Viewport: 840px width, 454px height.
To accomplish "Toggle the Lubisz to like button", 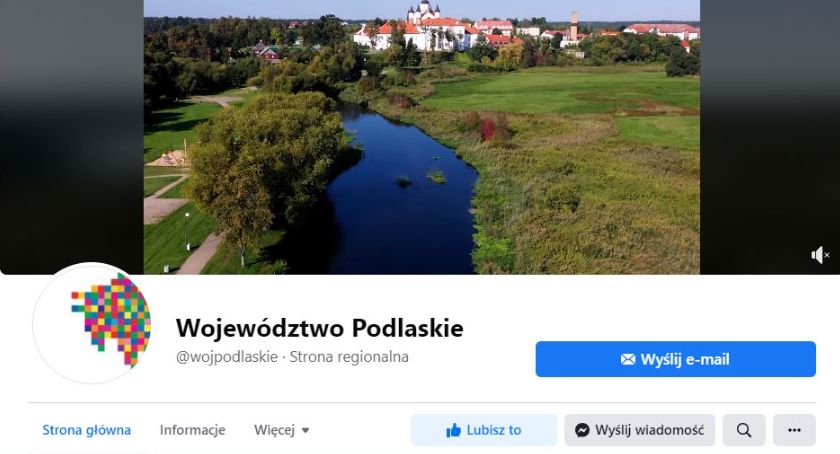I will click(x=484, y=430).
